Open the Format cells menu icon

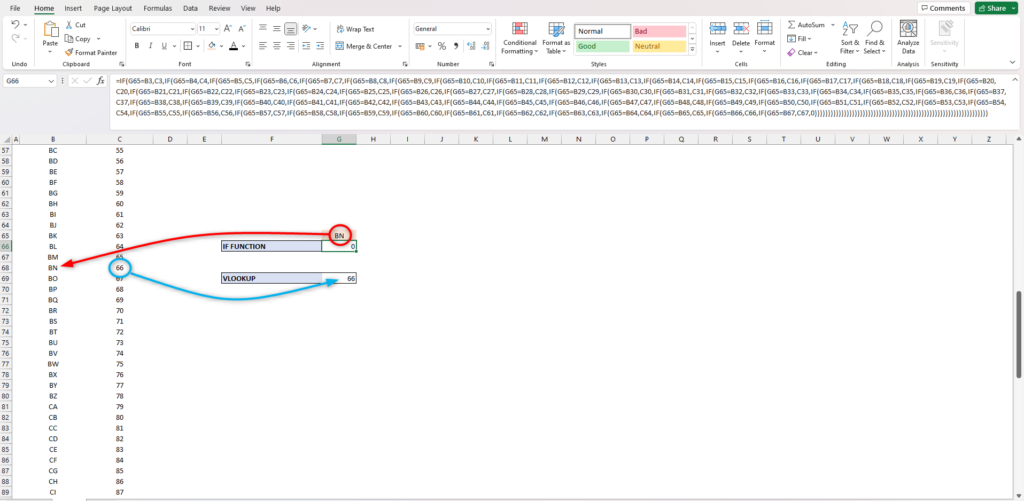point(764,28)
